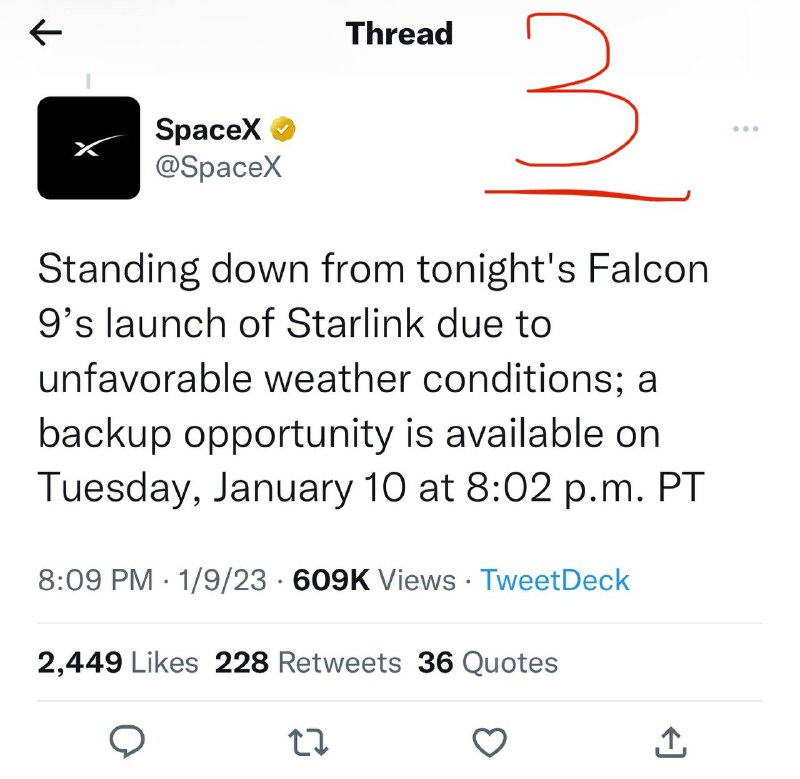Reply using the speech bubble icon
The width and height of the screenshot is (800, 779).
coord(128,741)
